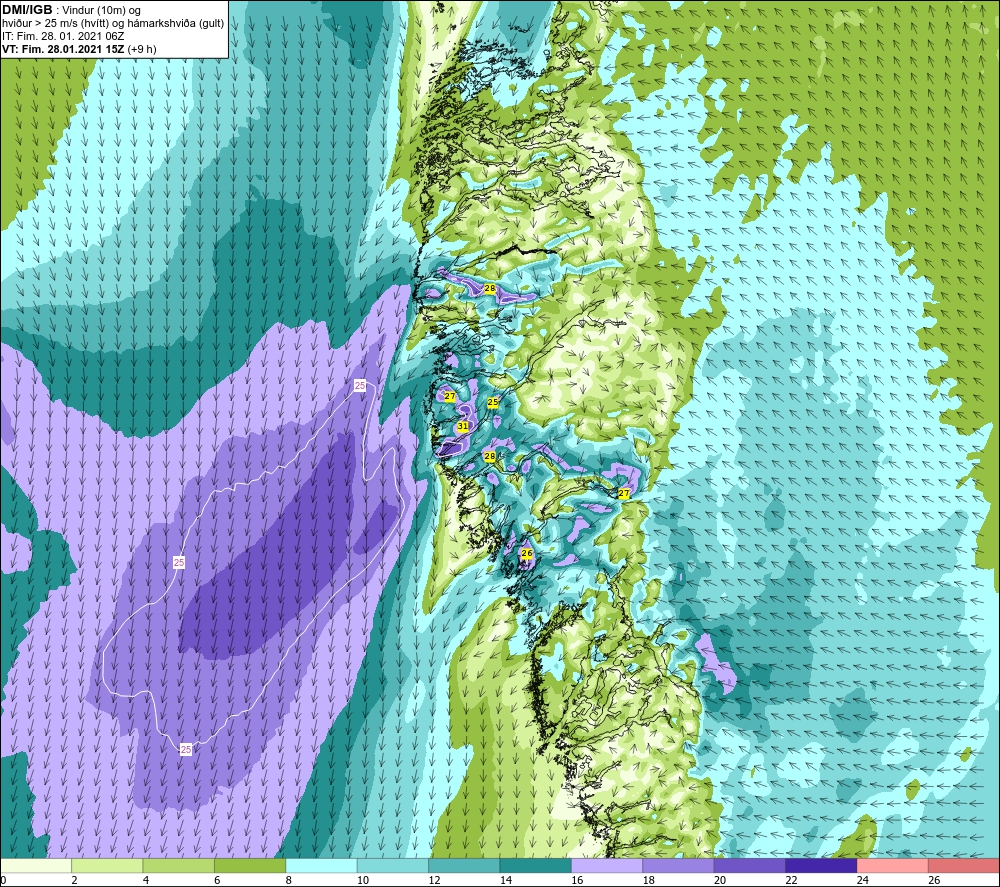Click the yellow 28 label below the 31
This screenshot has width=1000, height=887.
tap(490, 456)
